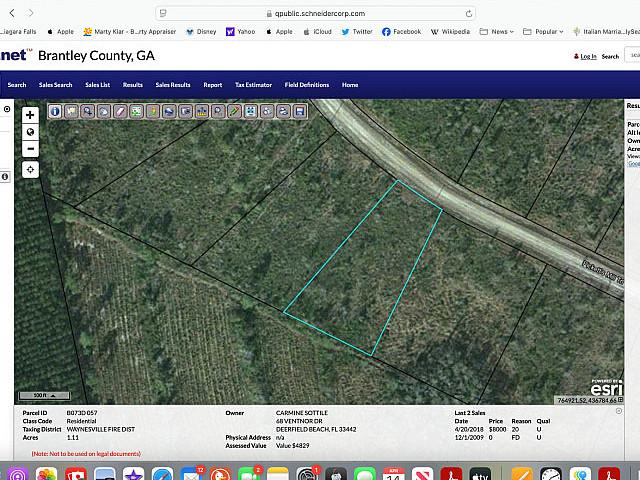Click the acres value 1.11
Viewport: 640px width, 480px height.
pyautogui.click(x=73, y=437)
